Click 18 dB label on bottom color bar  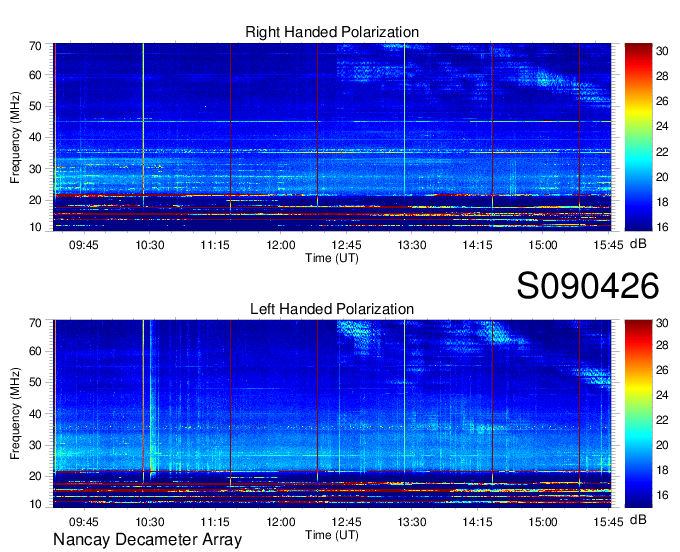tap(662, 470)
